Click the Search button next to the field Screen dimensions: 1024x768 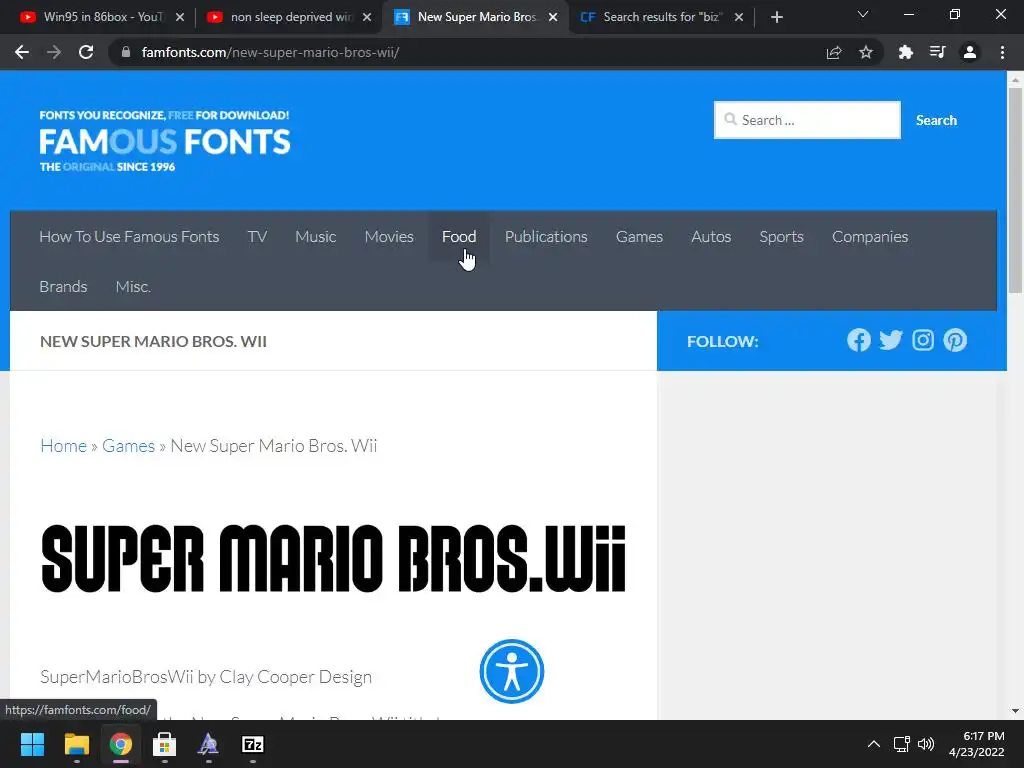click(x=936, y=120)
